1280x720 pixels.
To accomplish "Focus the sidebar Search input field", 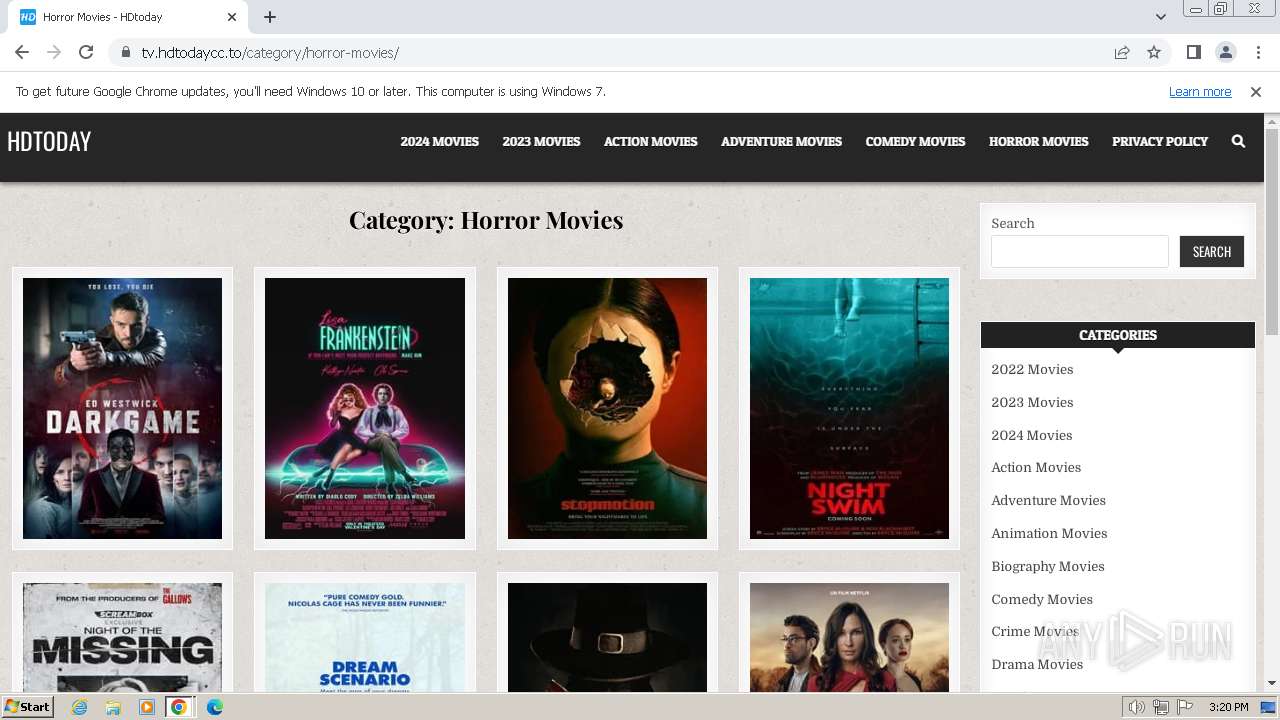I will 1080,251.
